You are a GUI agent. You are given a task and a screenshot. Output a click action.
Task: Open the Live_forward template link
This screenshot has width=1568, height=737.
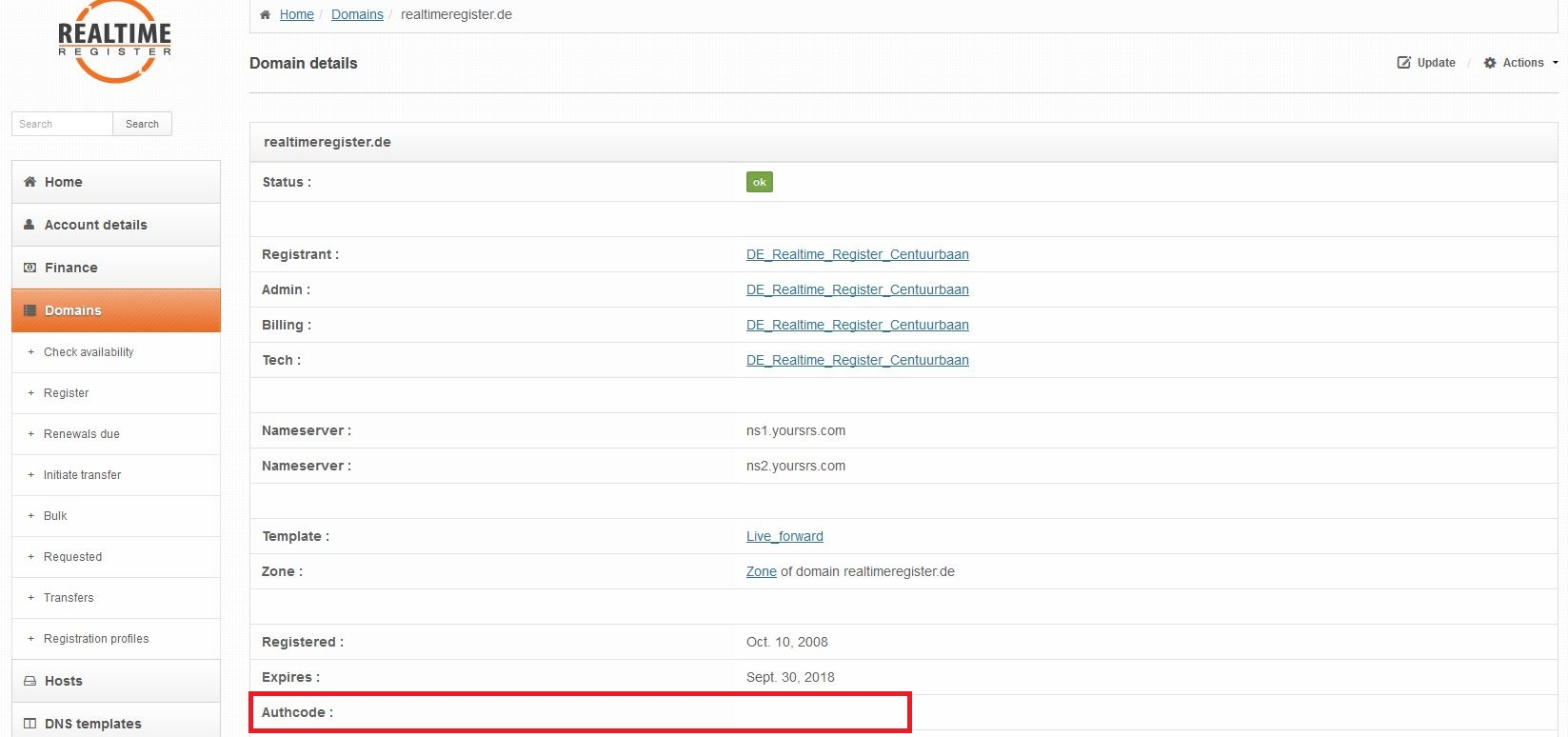coord(784,536)
